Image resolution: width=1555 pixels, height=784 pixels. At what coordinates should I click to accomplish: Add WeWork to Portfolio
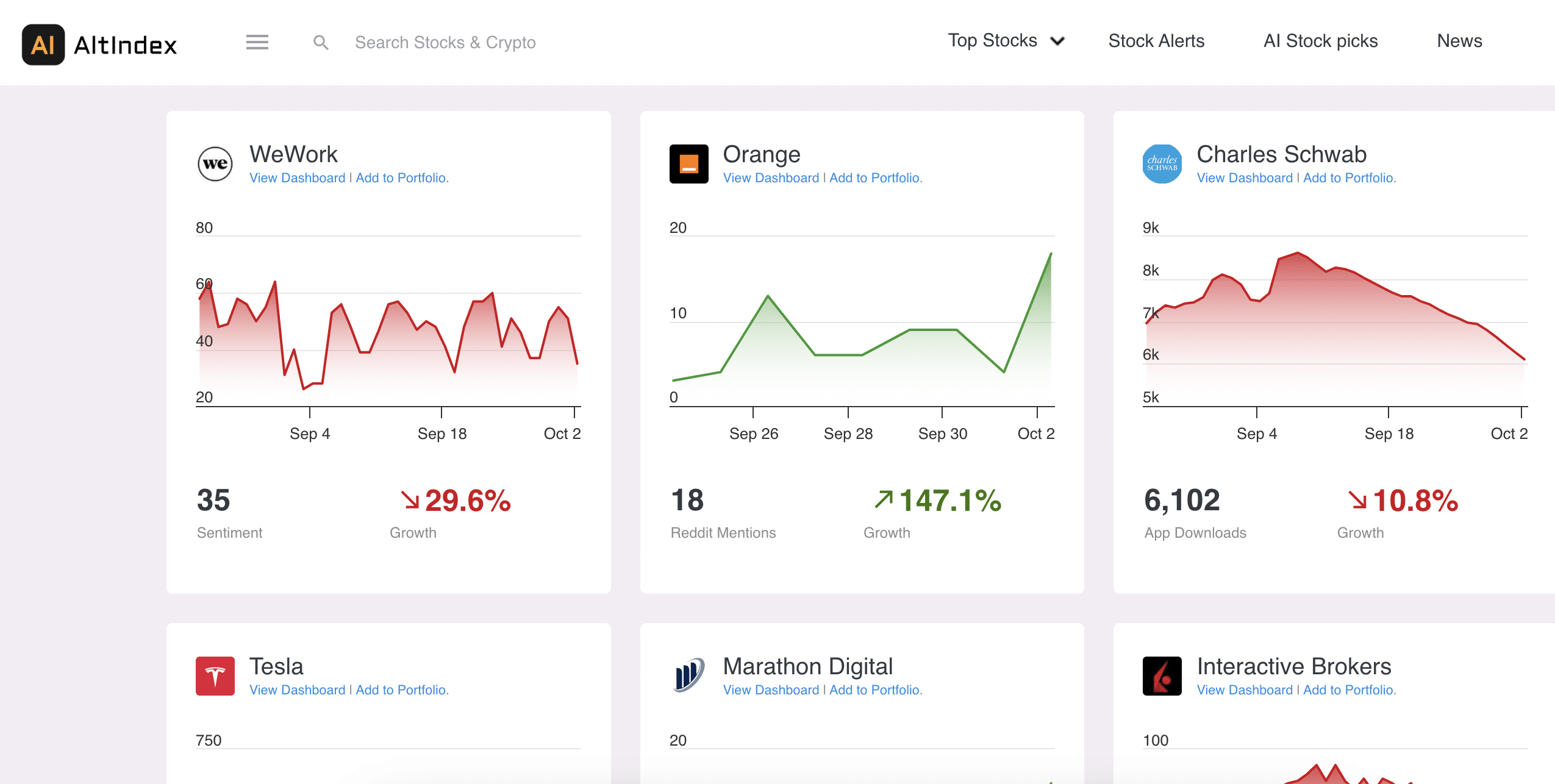tap(402, 178)
